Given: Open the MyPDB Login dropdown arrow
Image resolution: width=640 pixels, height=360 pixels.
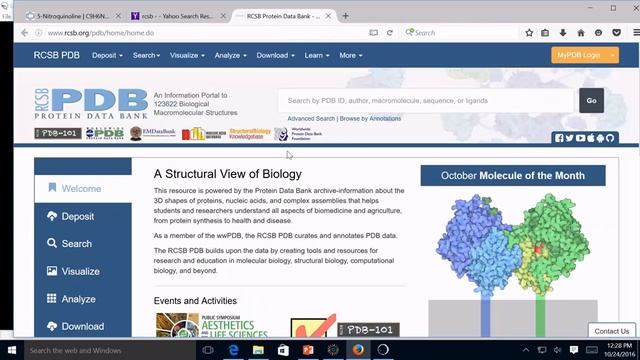Looking at the screenshot, I should coord(613,55).
